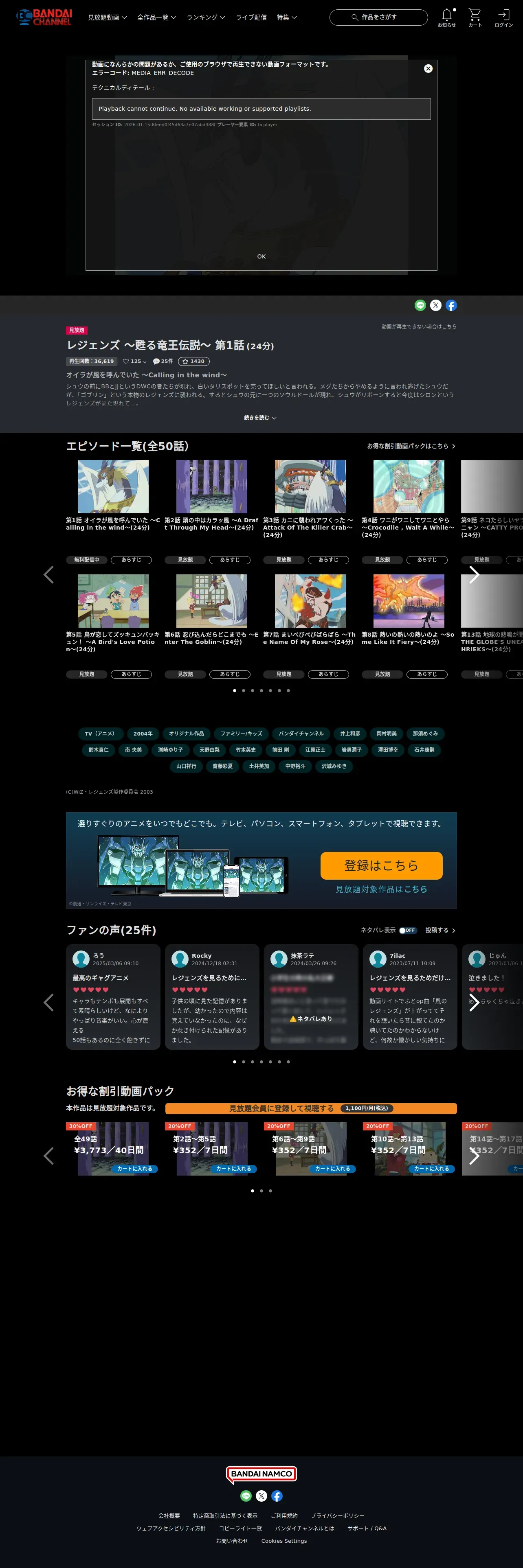Add 第6話〜第9話 pack to cart

(332, 1169)
